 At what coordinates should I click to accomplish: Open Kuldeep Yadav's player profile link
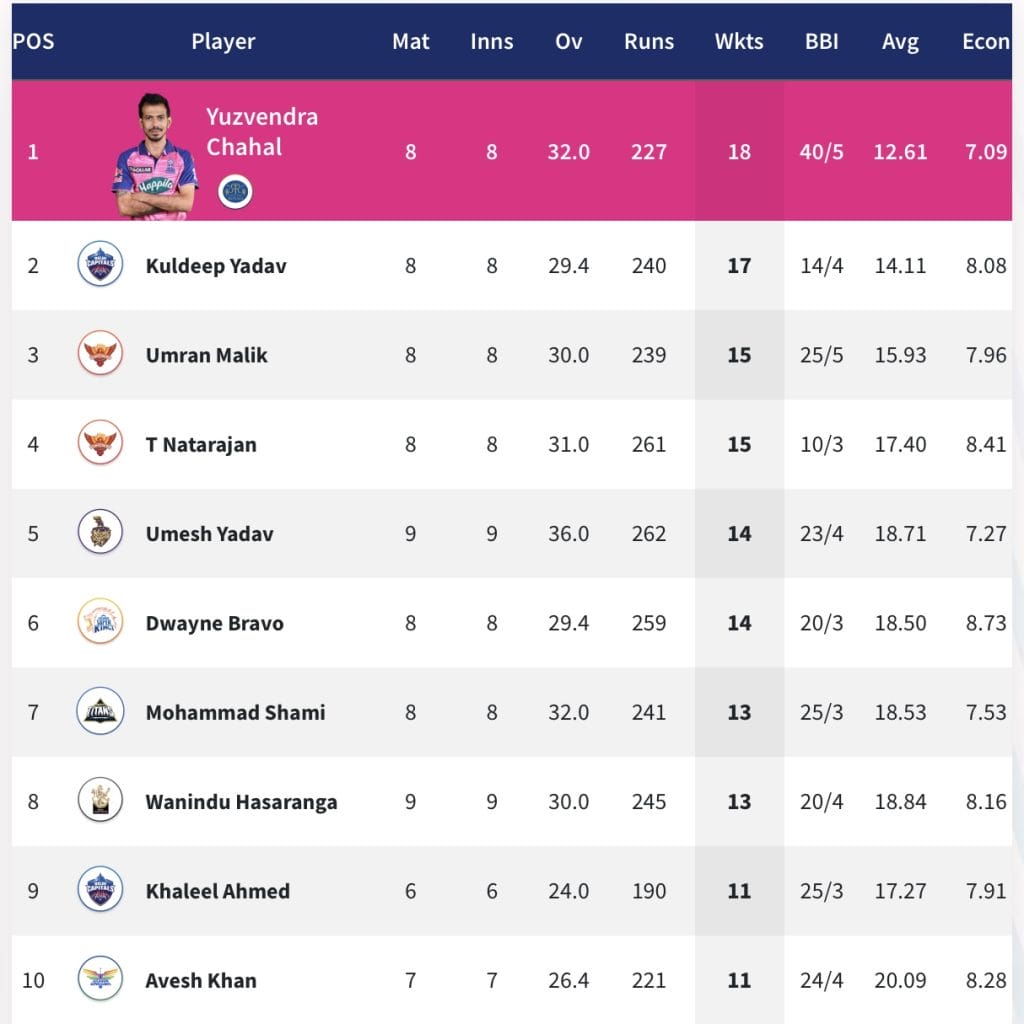(216, 266)
